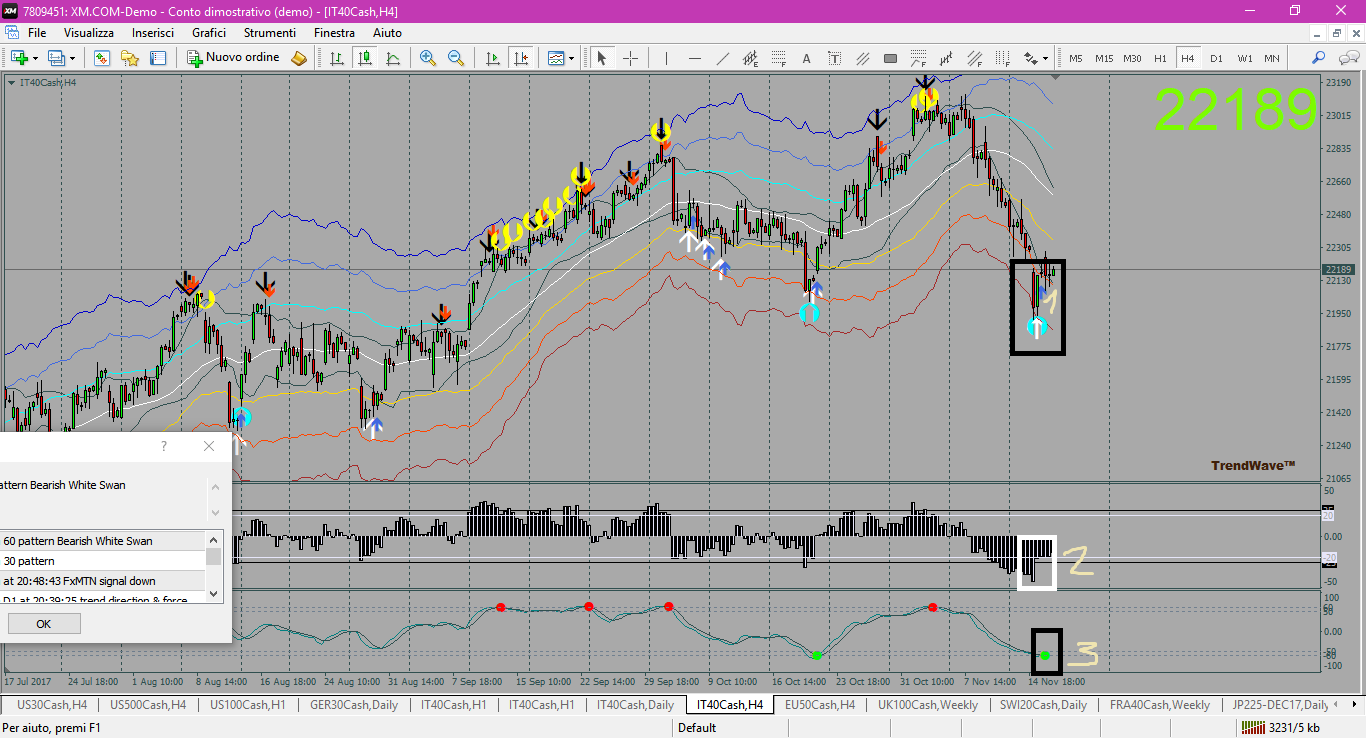
Task: Open the chart templates dropdown
Action: [561, 58]
